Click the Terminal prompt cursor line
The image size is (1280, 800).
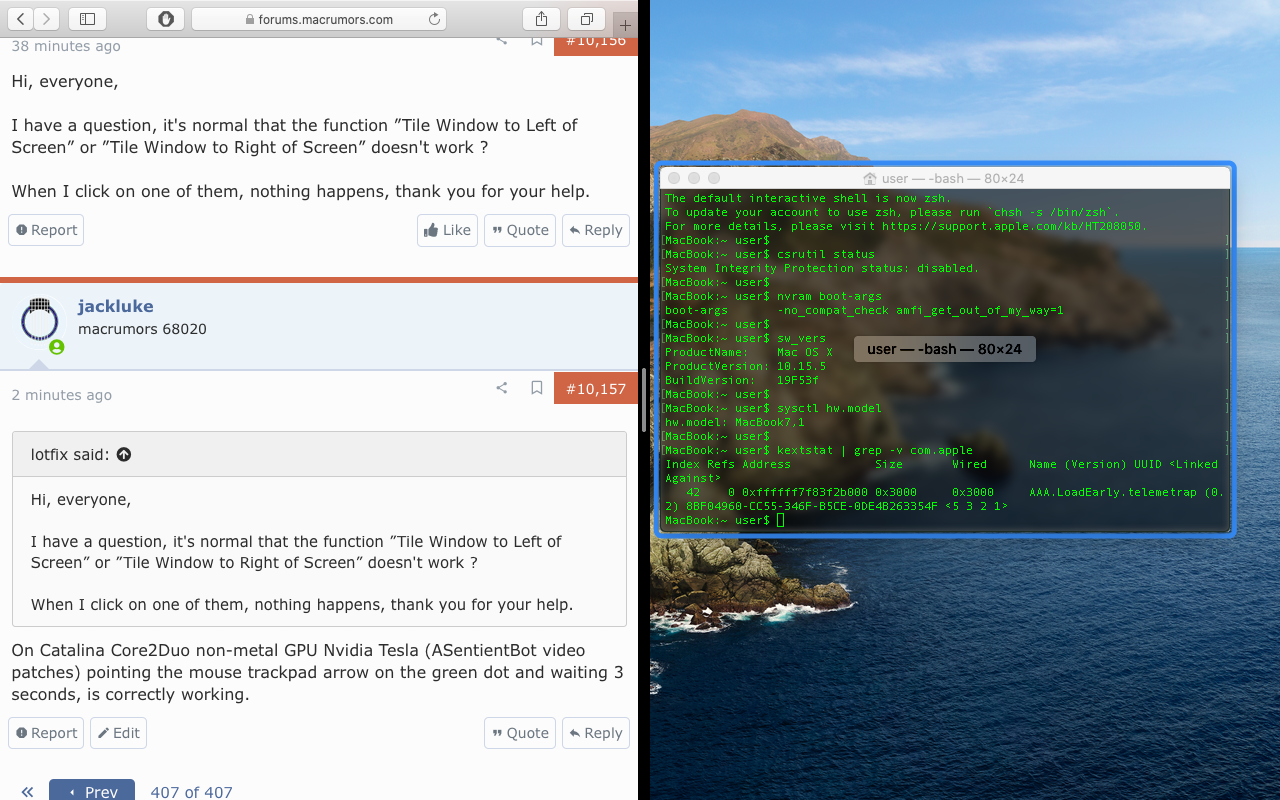coord(944,520)
